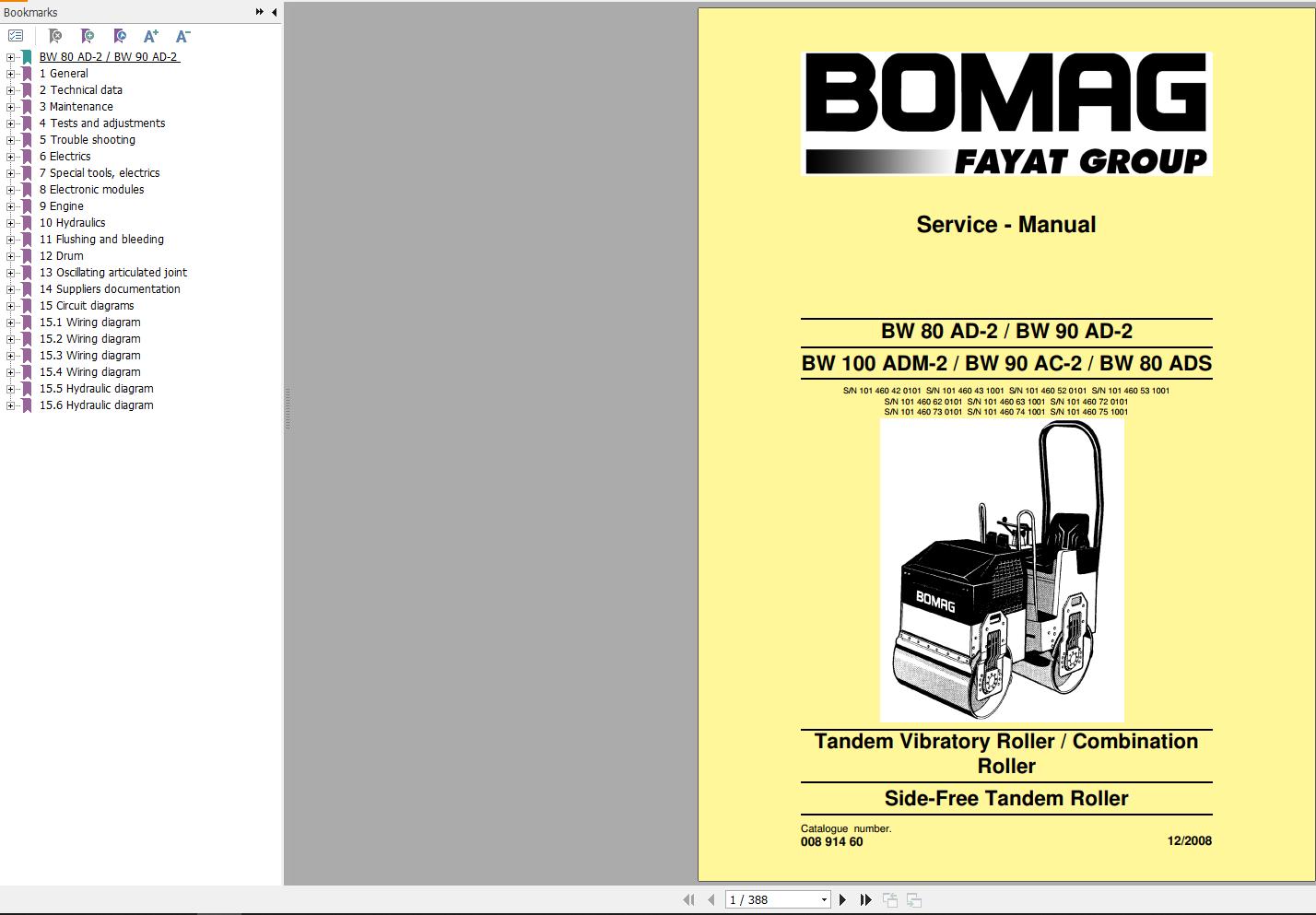
Task: Decrease bookmark font size with A-
Action: tap(182, 36)
